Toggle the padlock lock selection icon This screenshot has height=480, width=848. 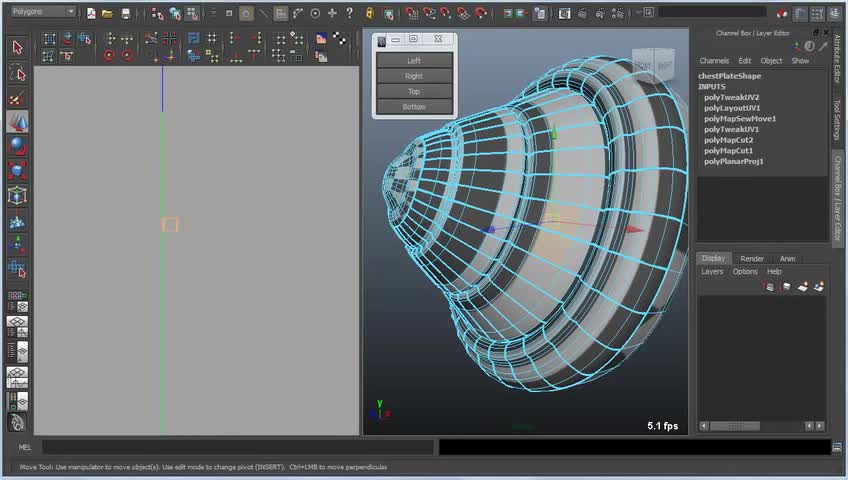point(370,13)
